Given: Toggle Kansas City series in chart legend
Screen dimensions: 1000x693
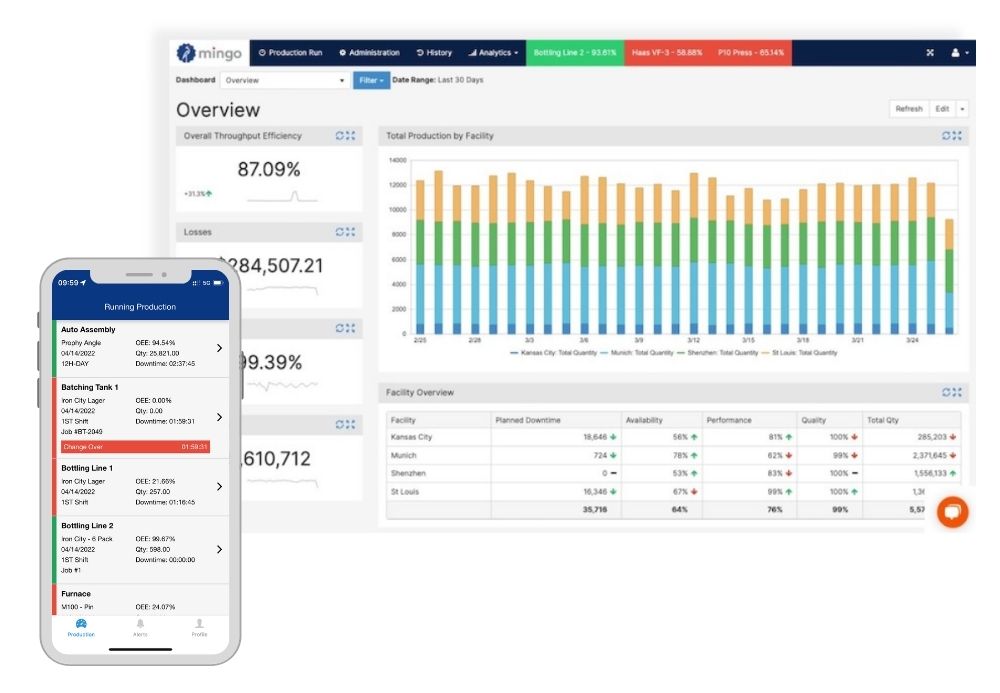Looking at the screenshot, I should point(554,353).
